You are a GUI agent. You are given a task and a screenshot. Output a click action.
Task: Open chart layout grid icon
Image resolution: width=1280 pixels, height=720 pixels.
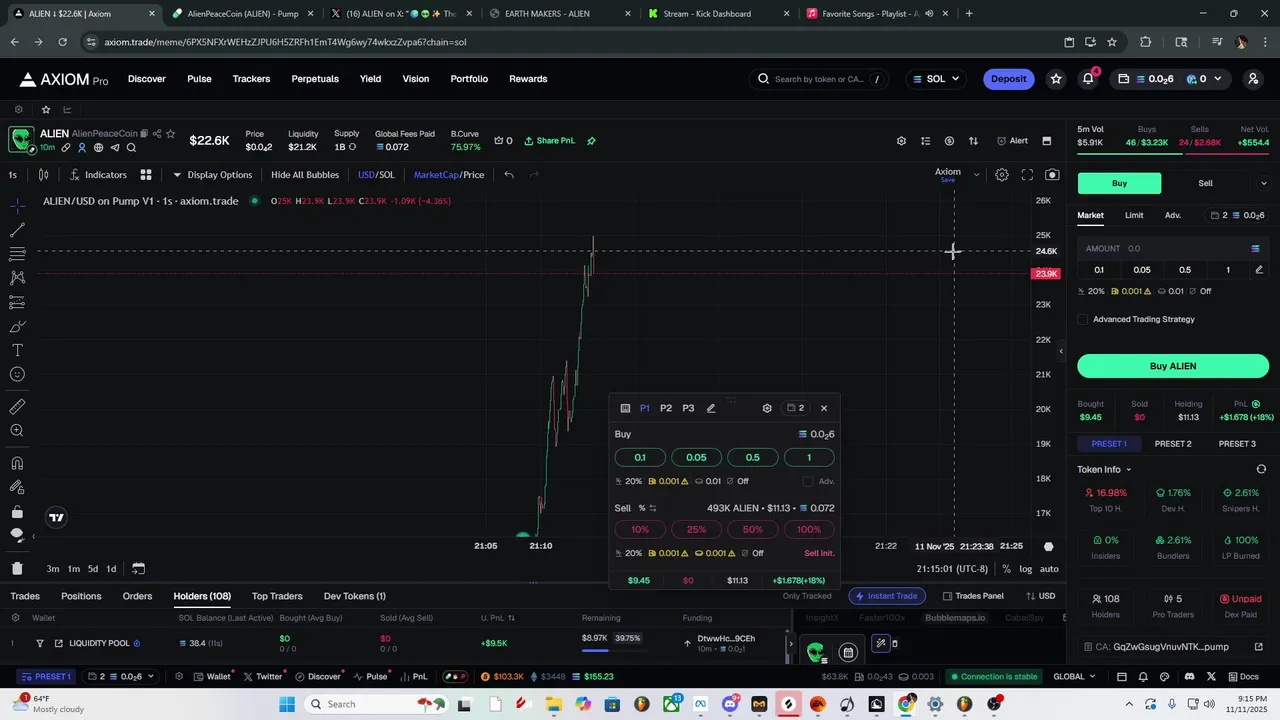(146, 175)
